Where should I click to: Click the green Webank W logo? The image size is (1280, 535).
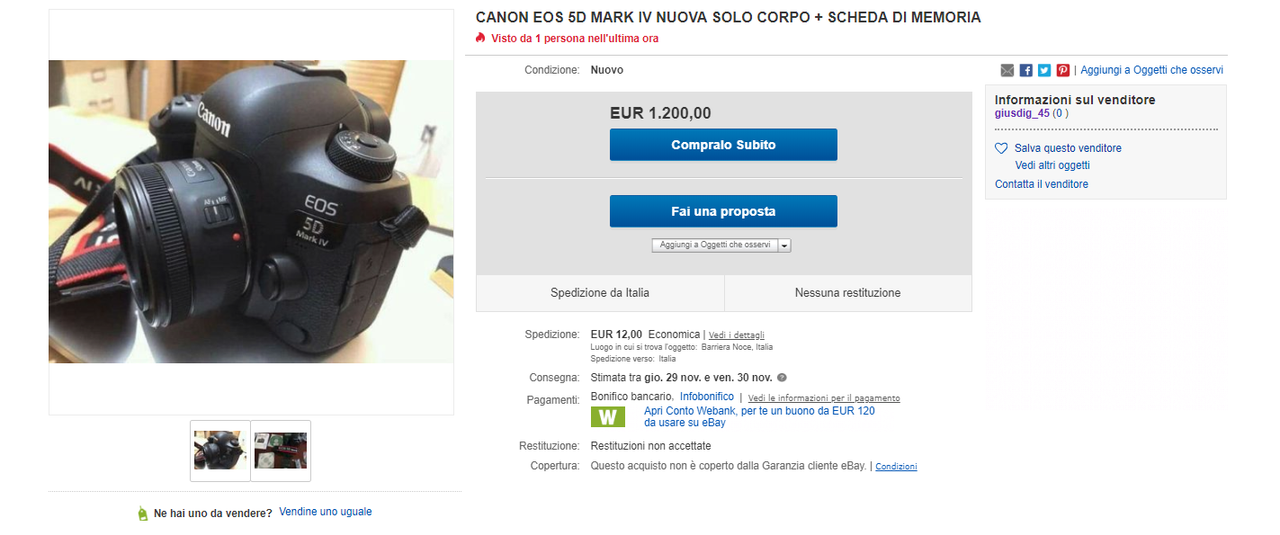608,417
